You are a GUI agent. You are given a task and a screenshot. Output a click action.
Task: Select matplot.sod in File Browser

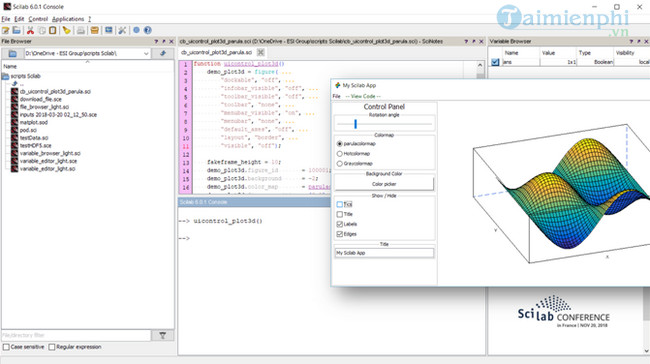pyautogui.click(x=34, y=123)
